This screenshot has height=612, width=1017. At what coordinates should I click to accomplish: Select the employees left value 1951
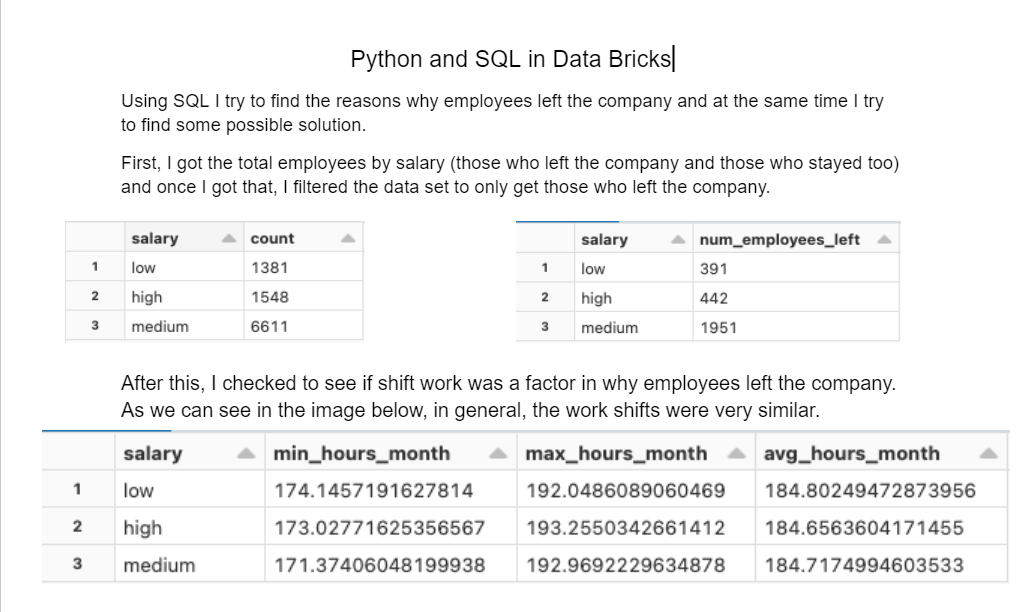coord(718,327)
